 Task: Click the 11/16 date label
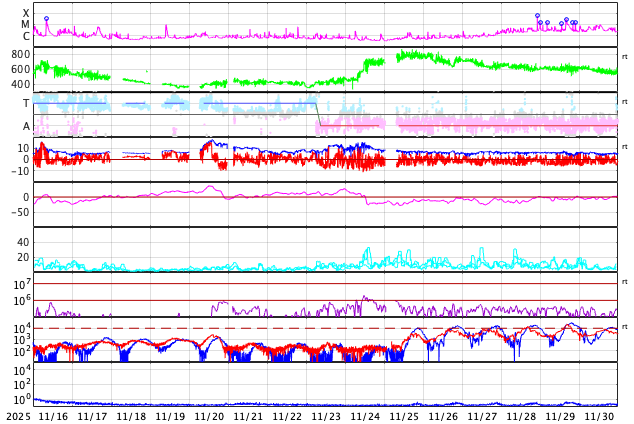[x=53, y=416]
